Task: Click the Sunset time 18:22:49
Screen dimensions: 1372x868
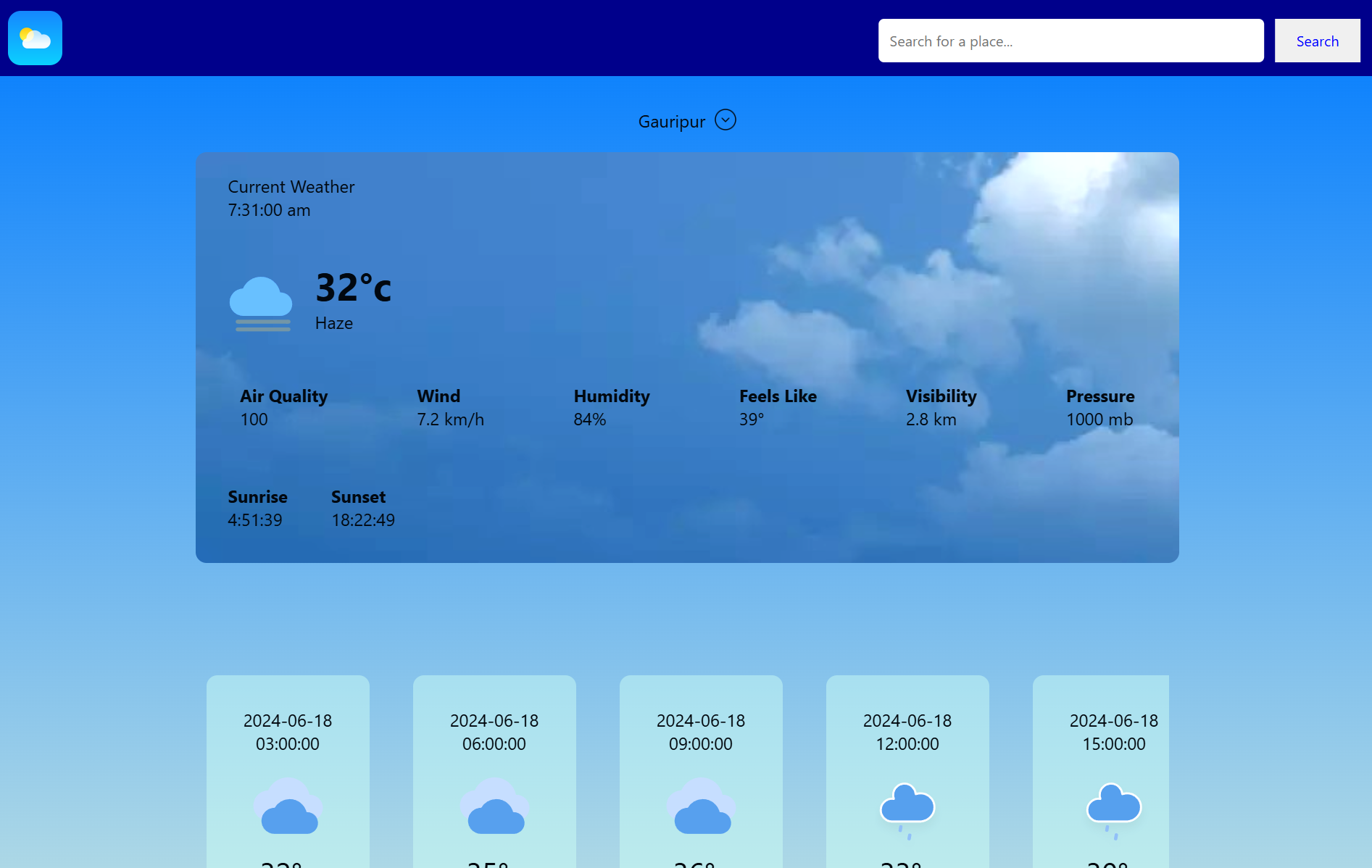Action: coord(362,520)
